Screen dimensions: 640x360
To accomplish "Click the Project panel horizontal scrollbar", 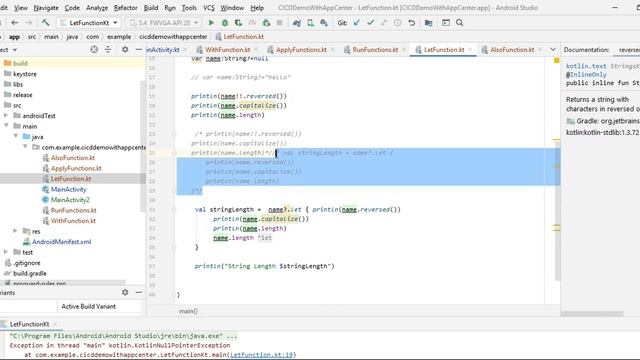I will 63,282.
